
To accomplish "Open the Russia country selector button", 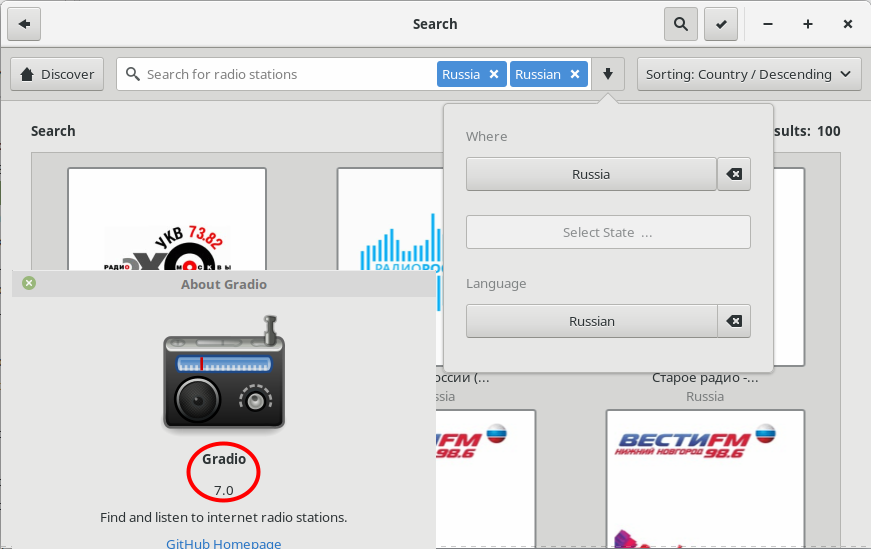I will coord(591,174).
